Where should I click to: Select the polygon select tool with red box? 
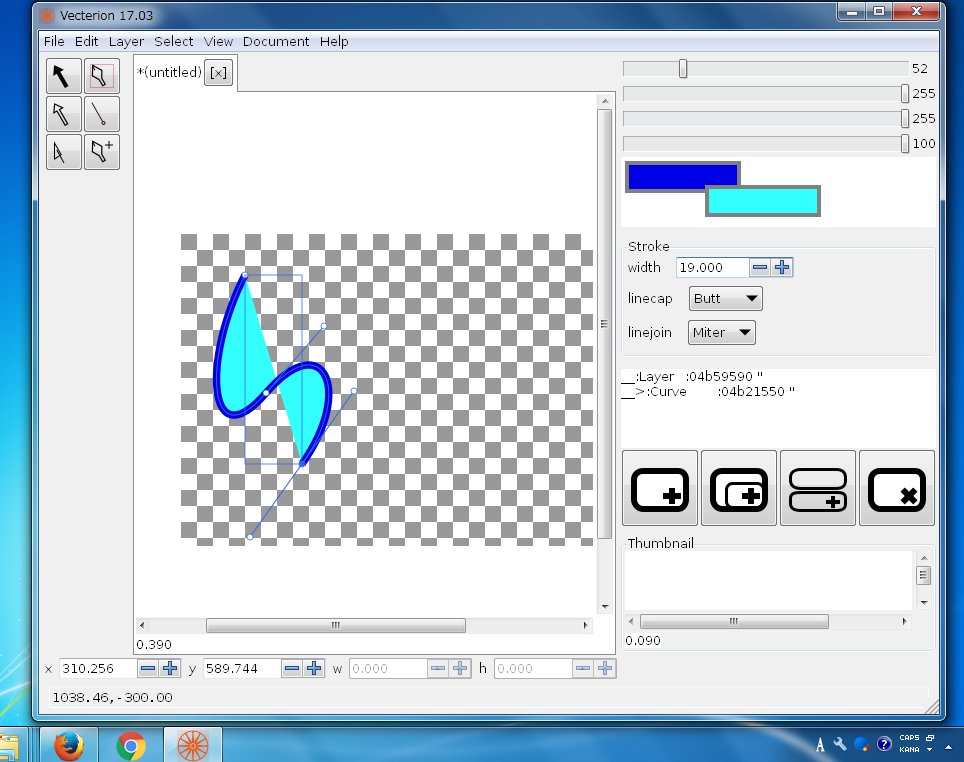101,76
